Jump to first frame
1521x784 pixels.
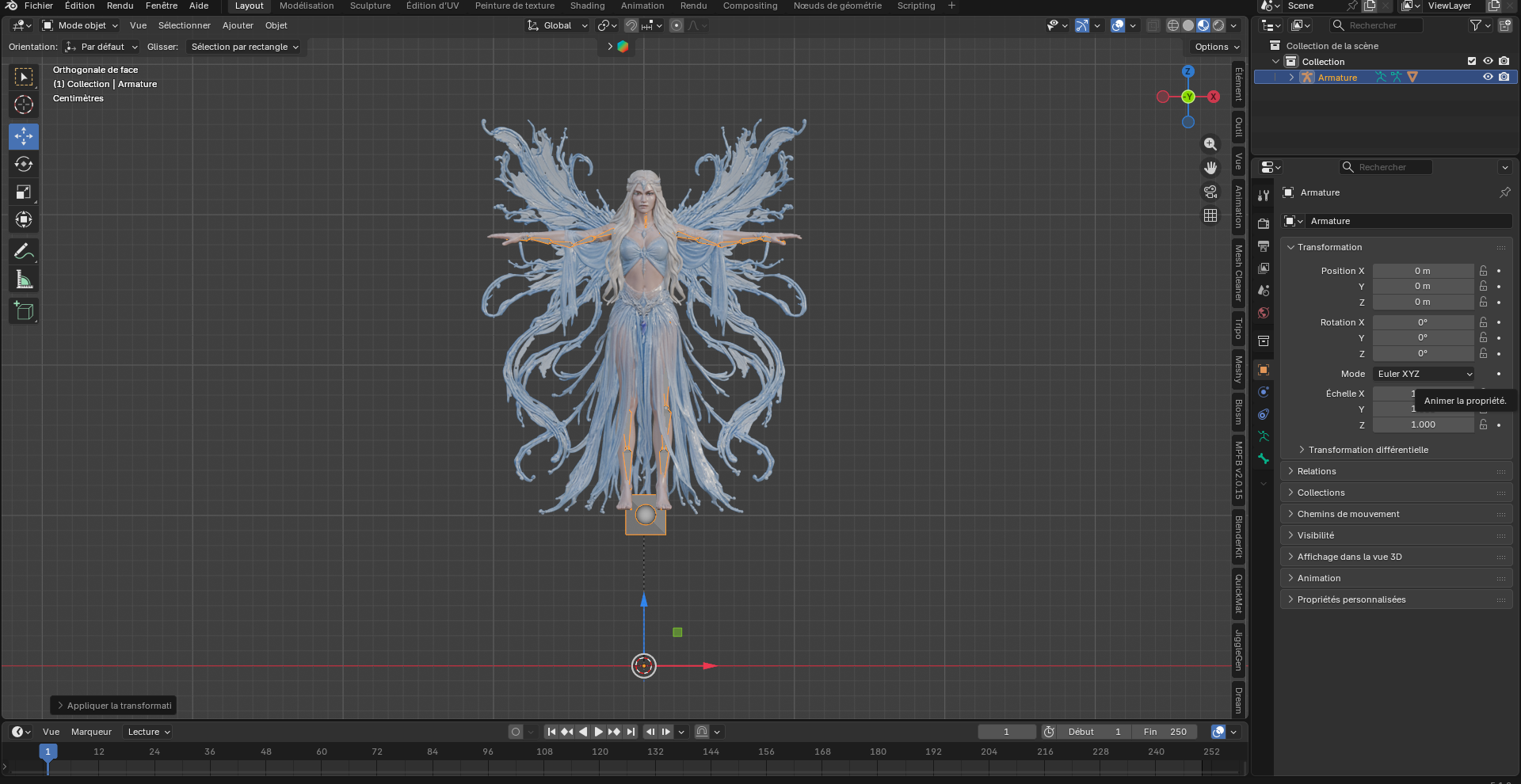click(551, 732)
